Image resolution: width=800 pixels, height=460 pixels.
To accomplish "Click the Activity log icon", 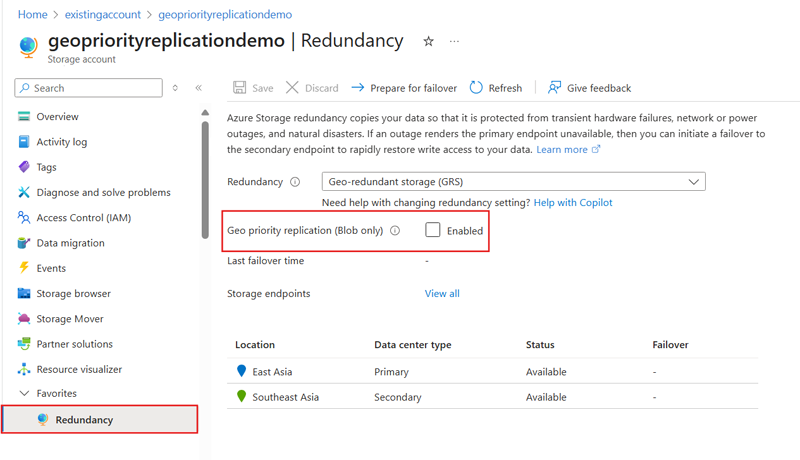I will click(24, 142).
